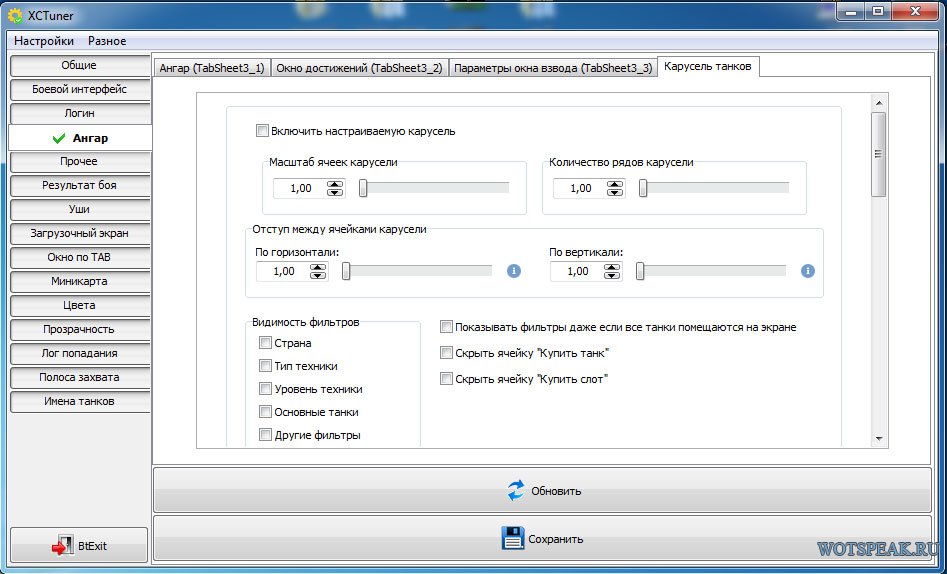
Task: Click the floppy disk save icon
Action: (x=512, y=538)
